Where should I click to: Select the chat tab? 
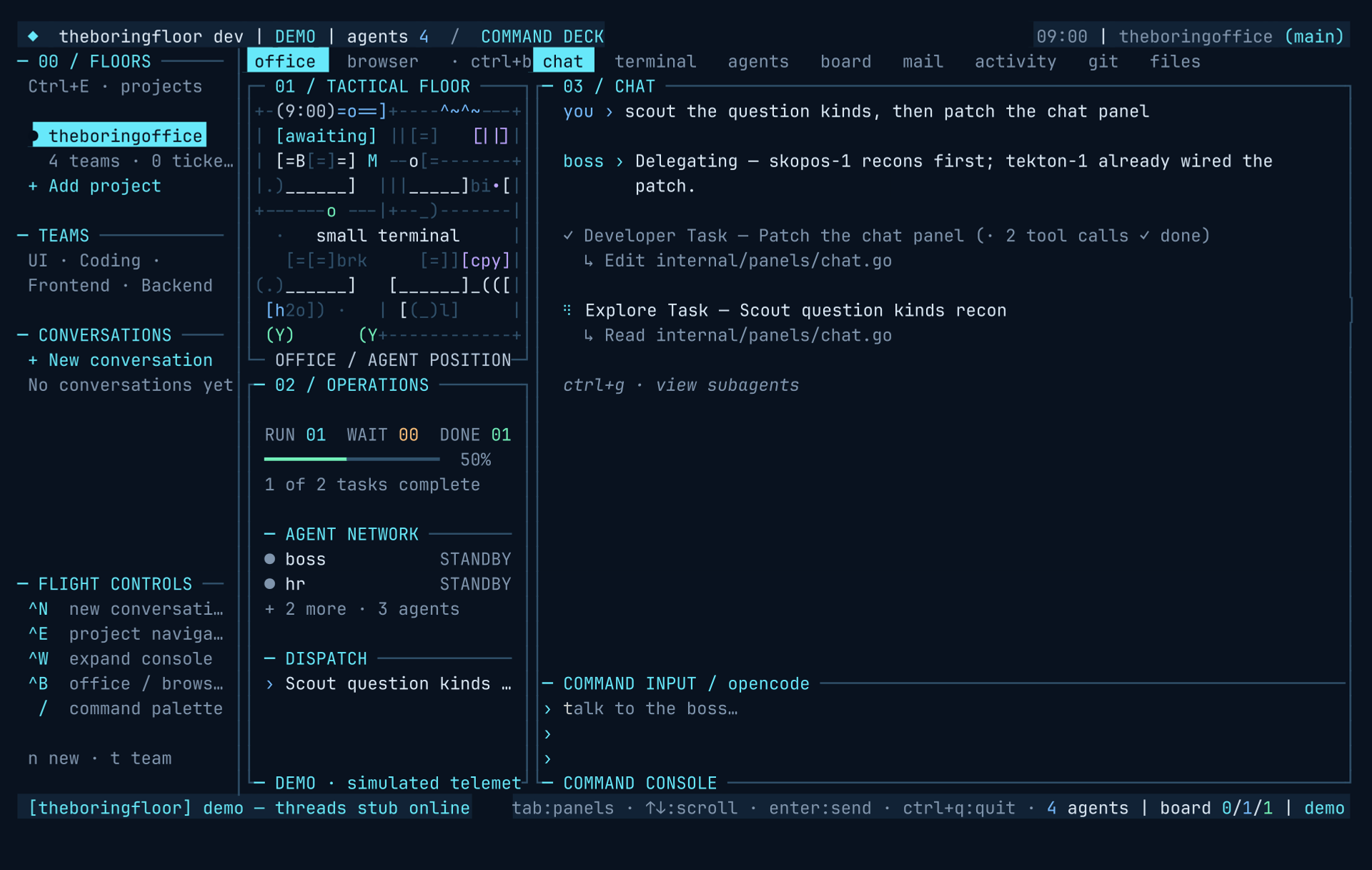[563, 61]
